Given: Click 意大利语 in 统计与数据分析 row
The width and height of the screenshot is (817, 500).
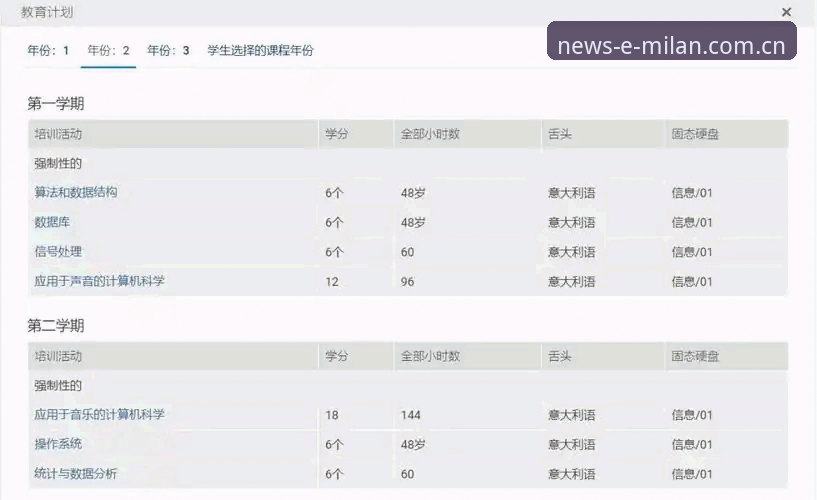Looking at the screenshot, I should coord(572,474).
